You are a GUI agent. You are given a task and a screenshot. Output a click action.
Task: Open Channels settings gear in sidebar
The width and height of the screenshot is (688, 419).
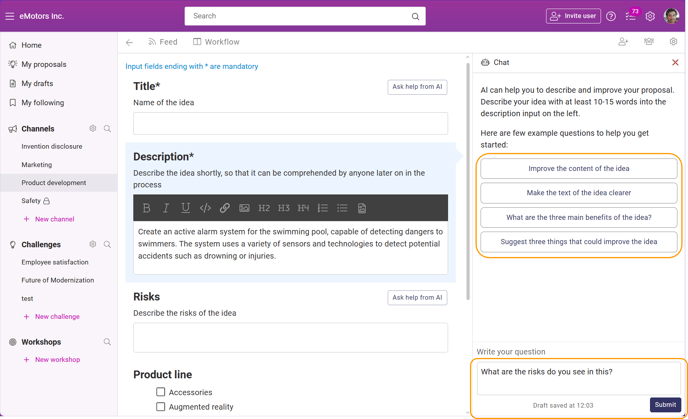click(x=93, y=129)
